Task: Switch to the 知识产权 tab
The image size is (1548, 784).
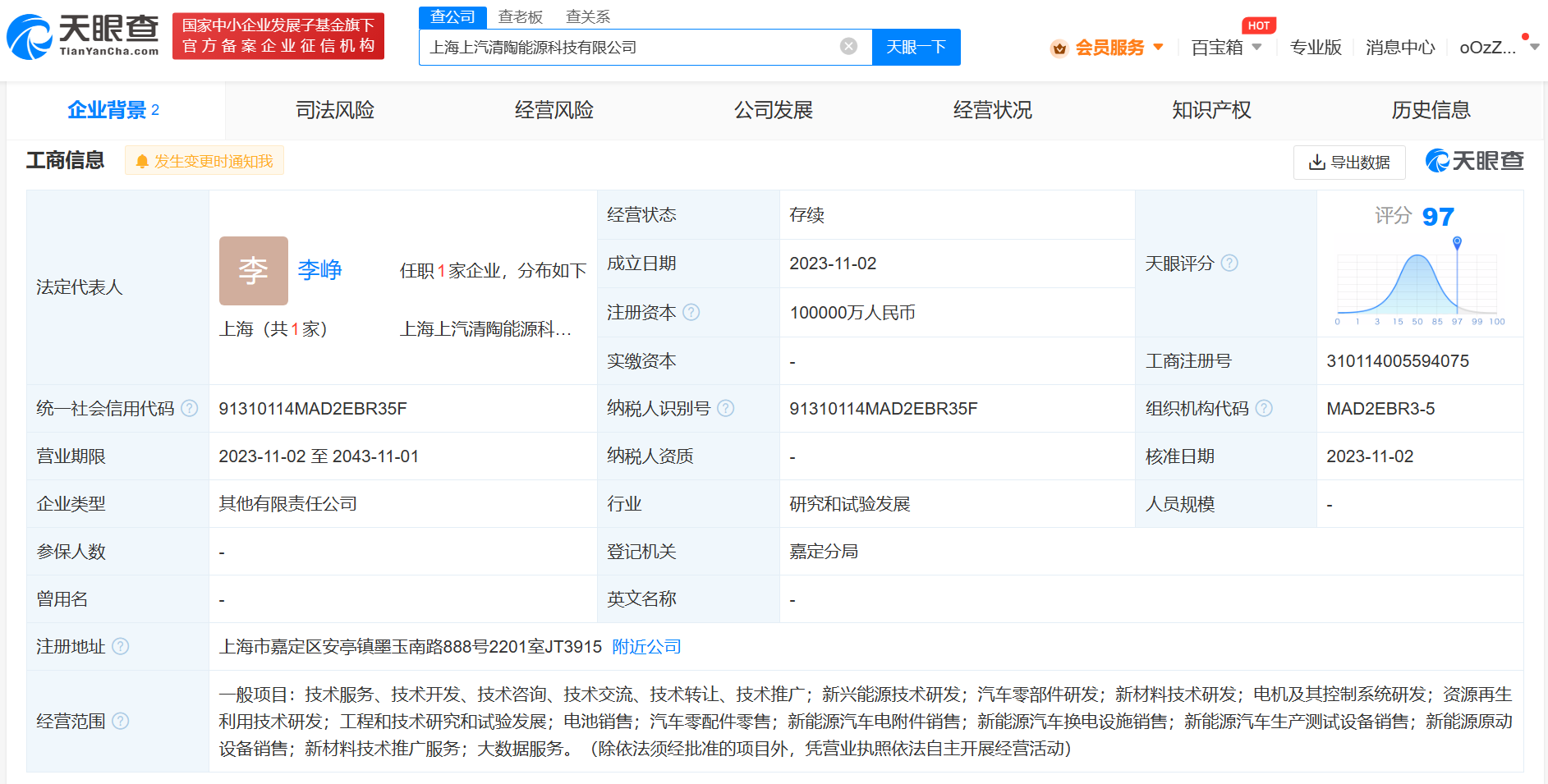Action: (1211, 110)
